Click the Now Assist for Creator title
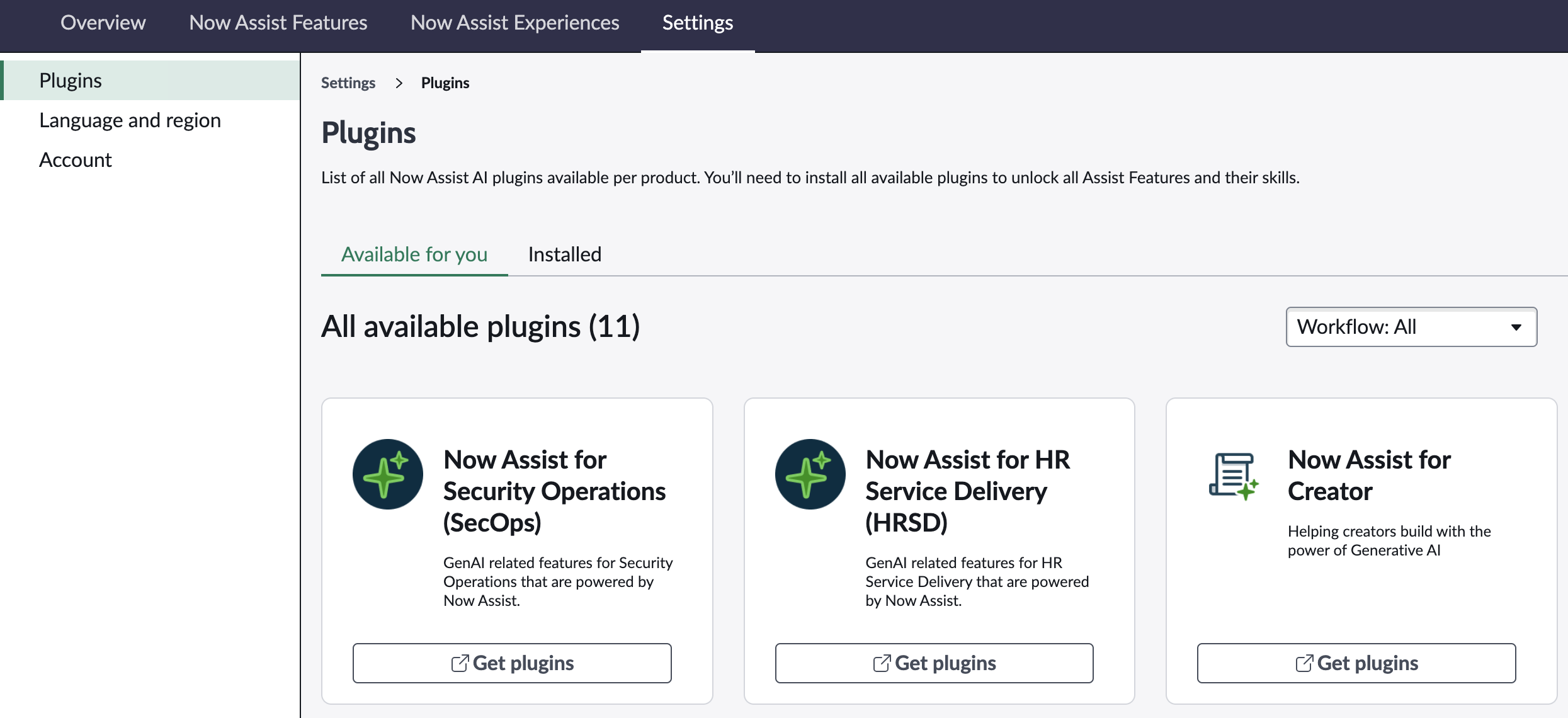 [x=1369, y=476]
